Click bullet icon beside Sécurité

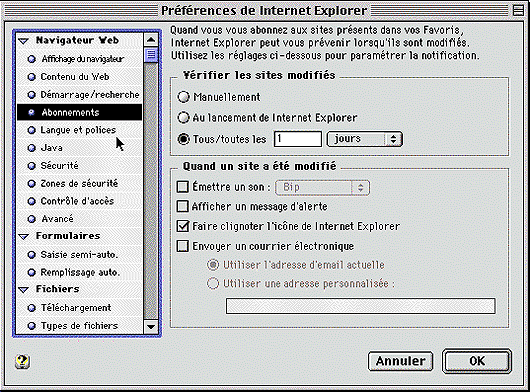pyautogui.click(x=31, y=166)
